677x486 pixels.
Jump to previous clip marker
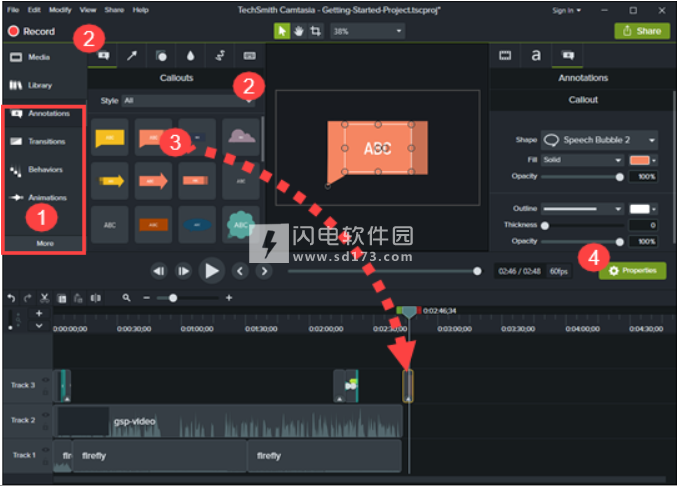click(240, 271)
